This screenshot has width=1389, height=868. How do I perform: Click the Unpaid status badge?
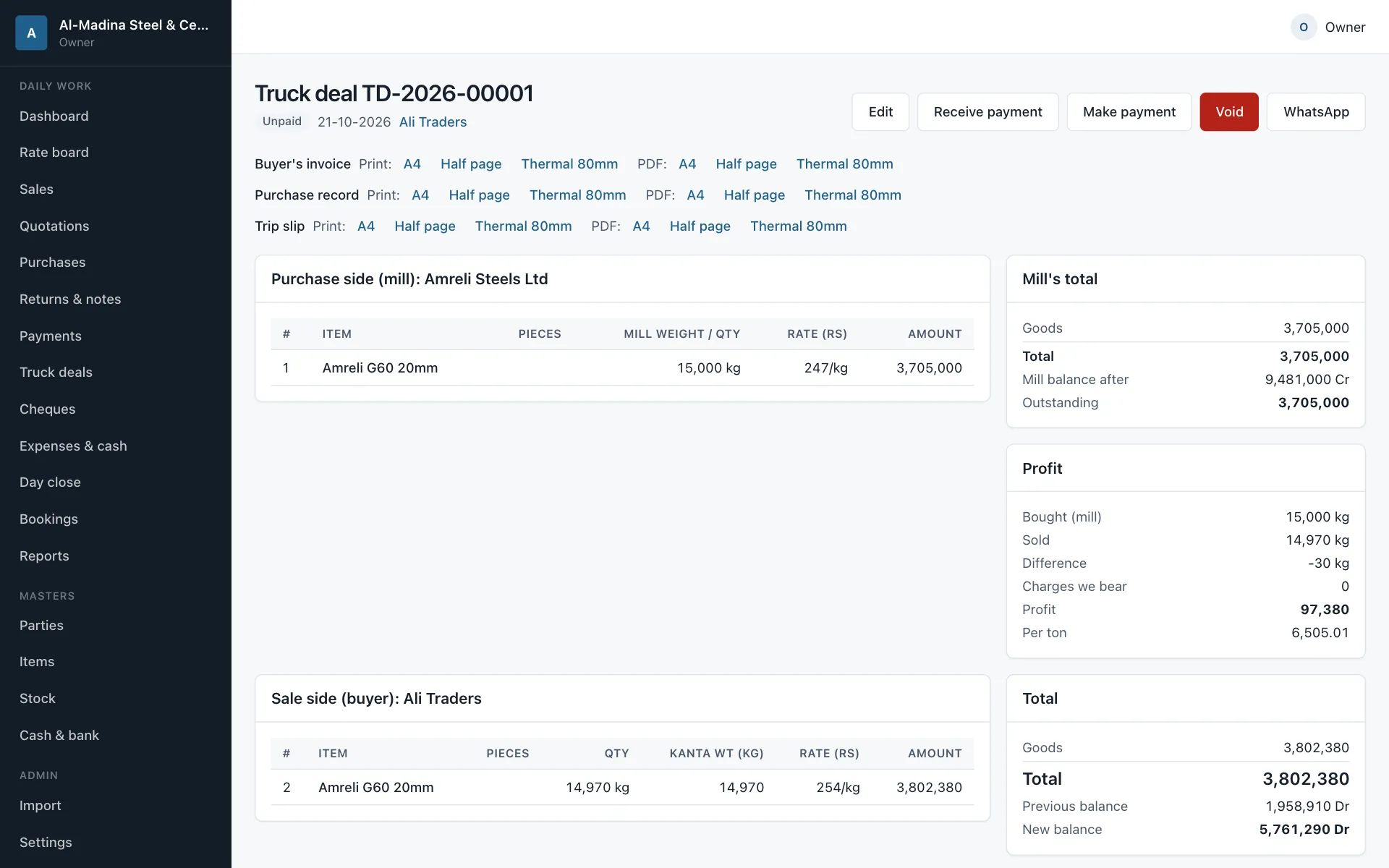[281, 122]
